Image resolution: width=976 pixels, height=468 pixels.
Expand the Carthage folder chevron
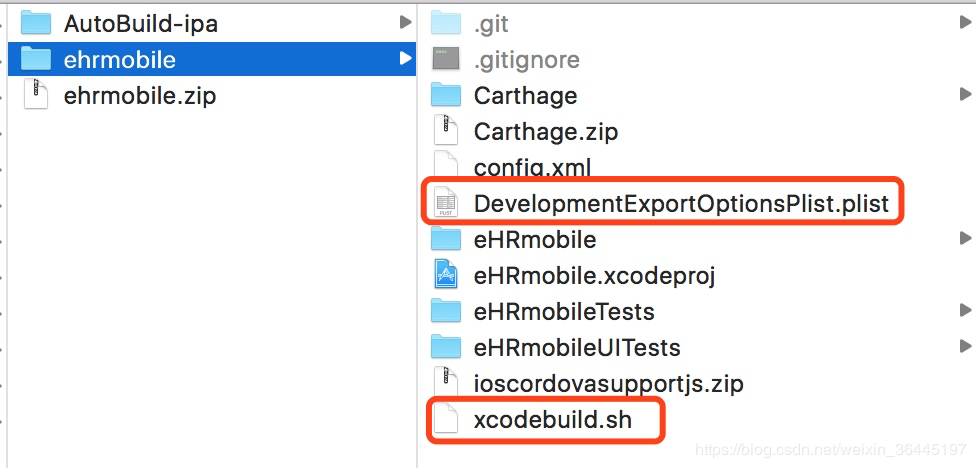pyautogui.click(x=965, y=95)
